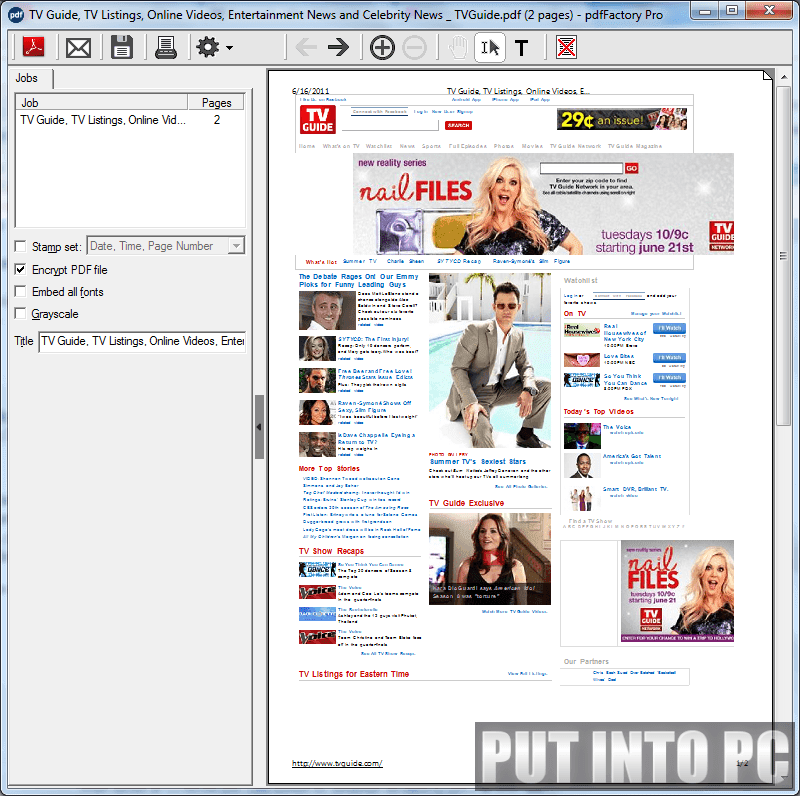The height and width of the screenshot is (796, 800).
Task: Click the Job column header
Action: [101, 102]
